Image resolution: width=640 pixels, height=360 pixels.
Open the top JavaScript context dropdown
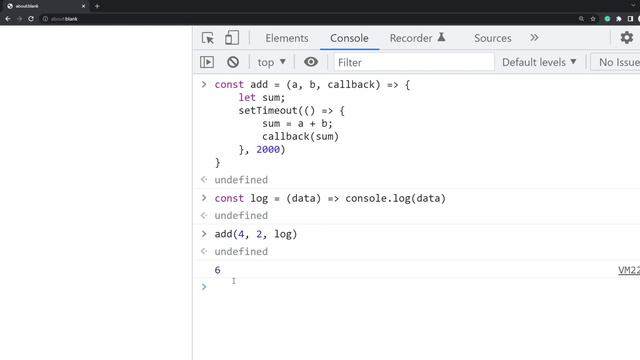point(271,62)
